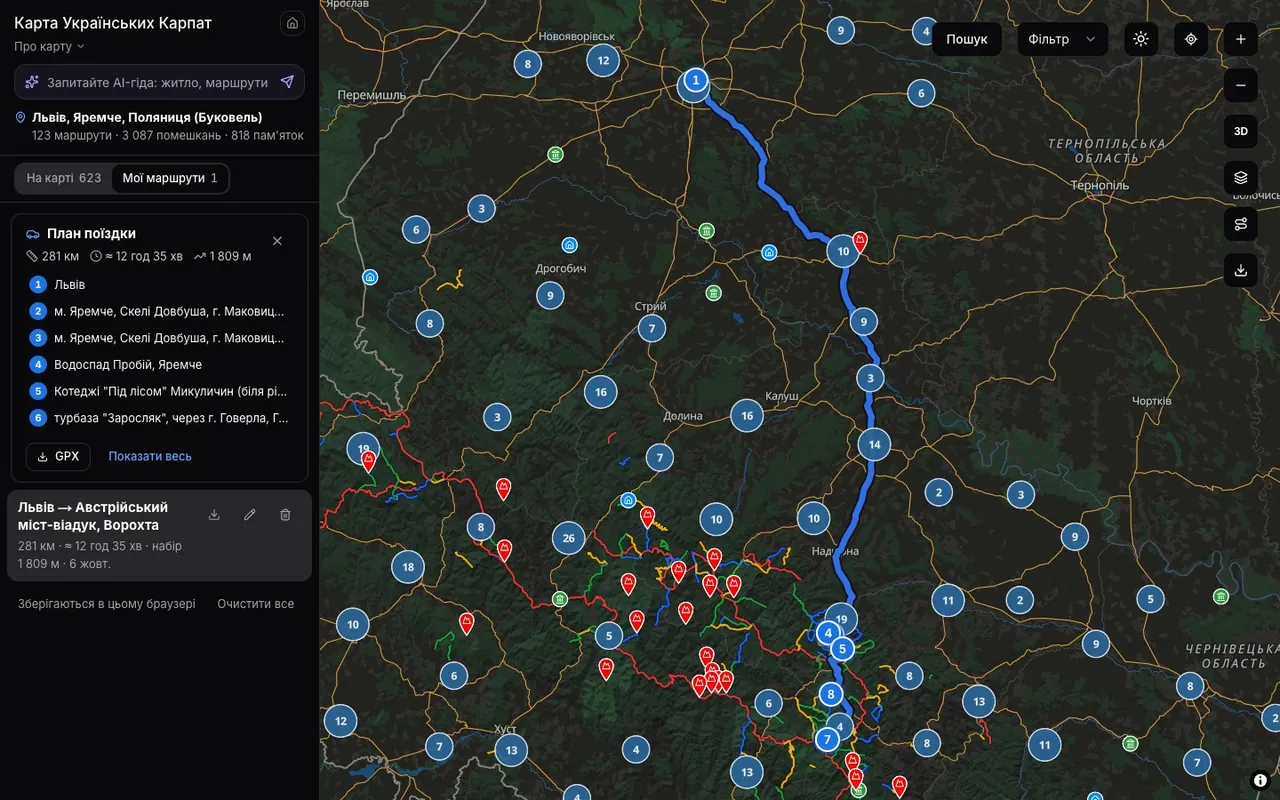1280x800 pixels.
Task: Open the saved route card Львів → Австрійський міст-віадук
Action: (x=160, y=535)
